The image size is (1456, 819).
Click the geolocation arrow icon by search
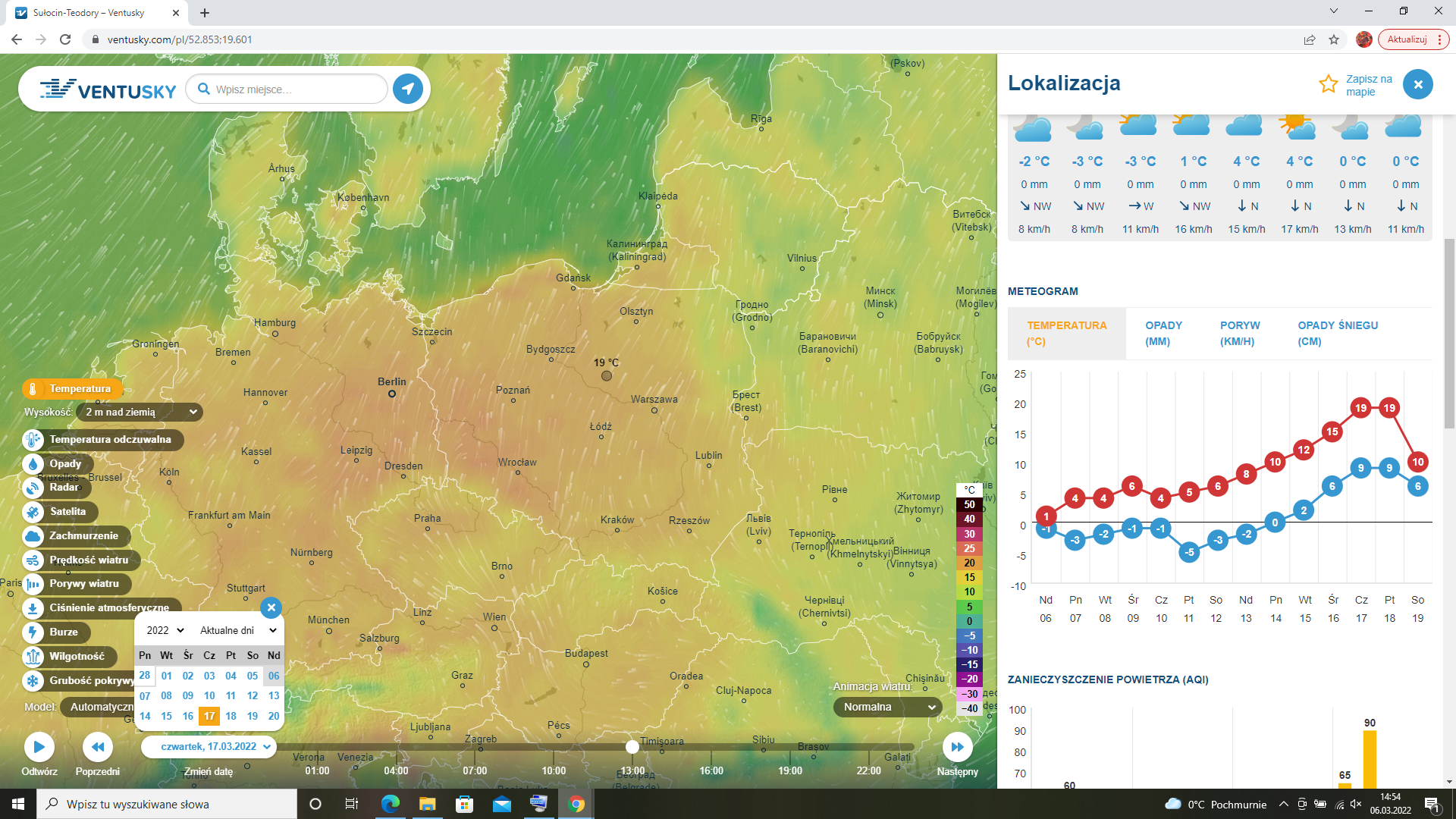408,89
